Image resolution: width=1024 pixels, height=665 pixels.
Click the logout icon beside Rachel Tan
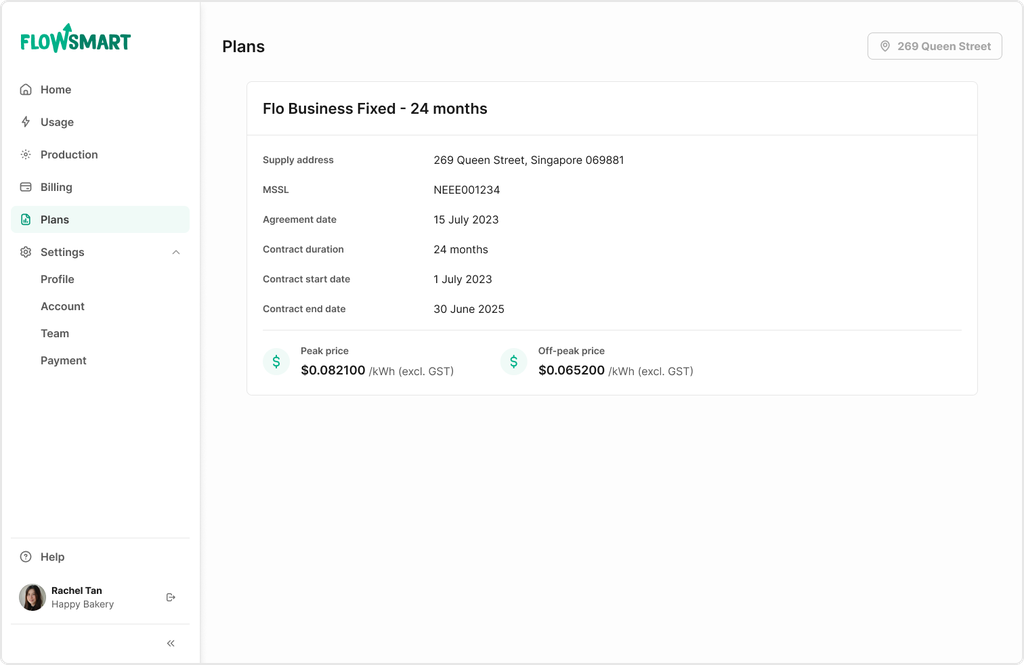pyautogui.click(x=171, y=597)
